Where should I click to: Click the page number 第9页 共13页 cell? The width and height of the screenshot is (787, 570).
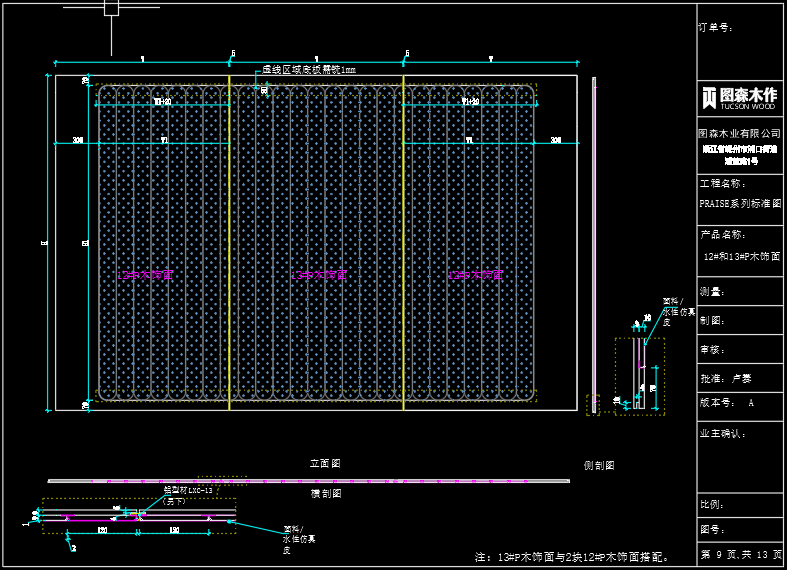pos(739,554)
